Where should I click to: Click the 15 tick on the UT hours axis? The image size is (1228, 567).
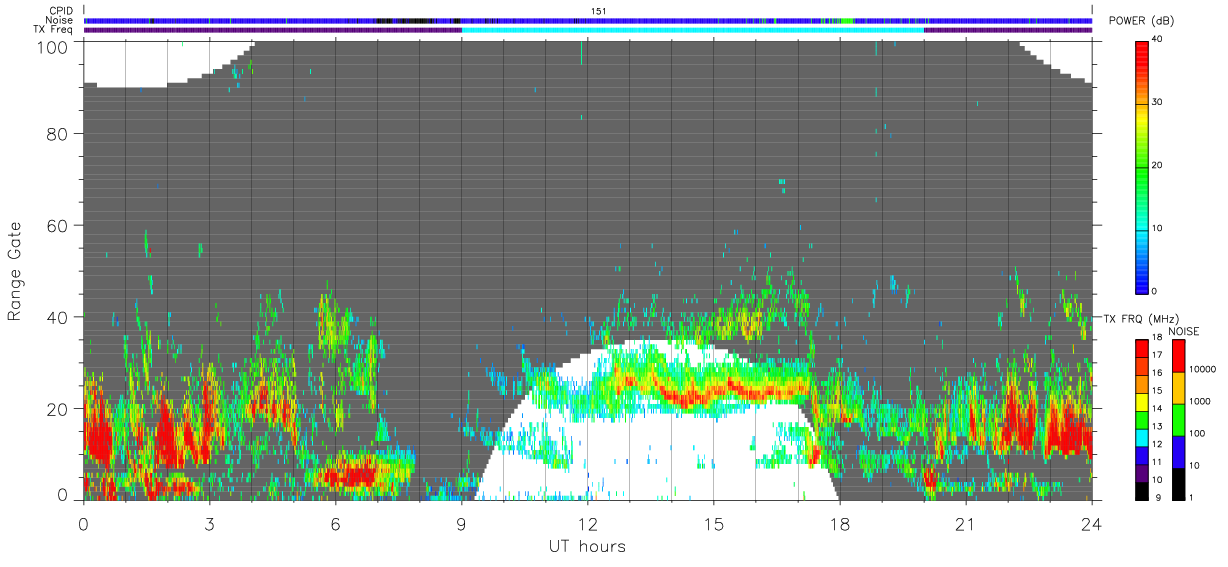point(714,523)
